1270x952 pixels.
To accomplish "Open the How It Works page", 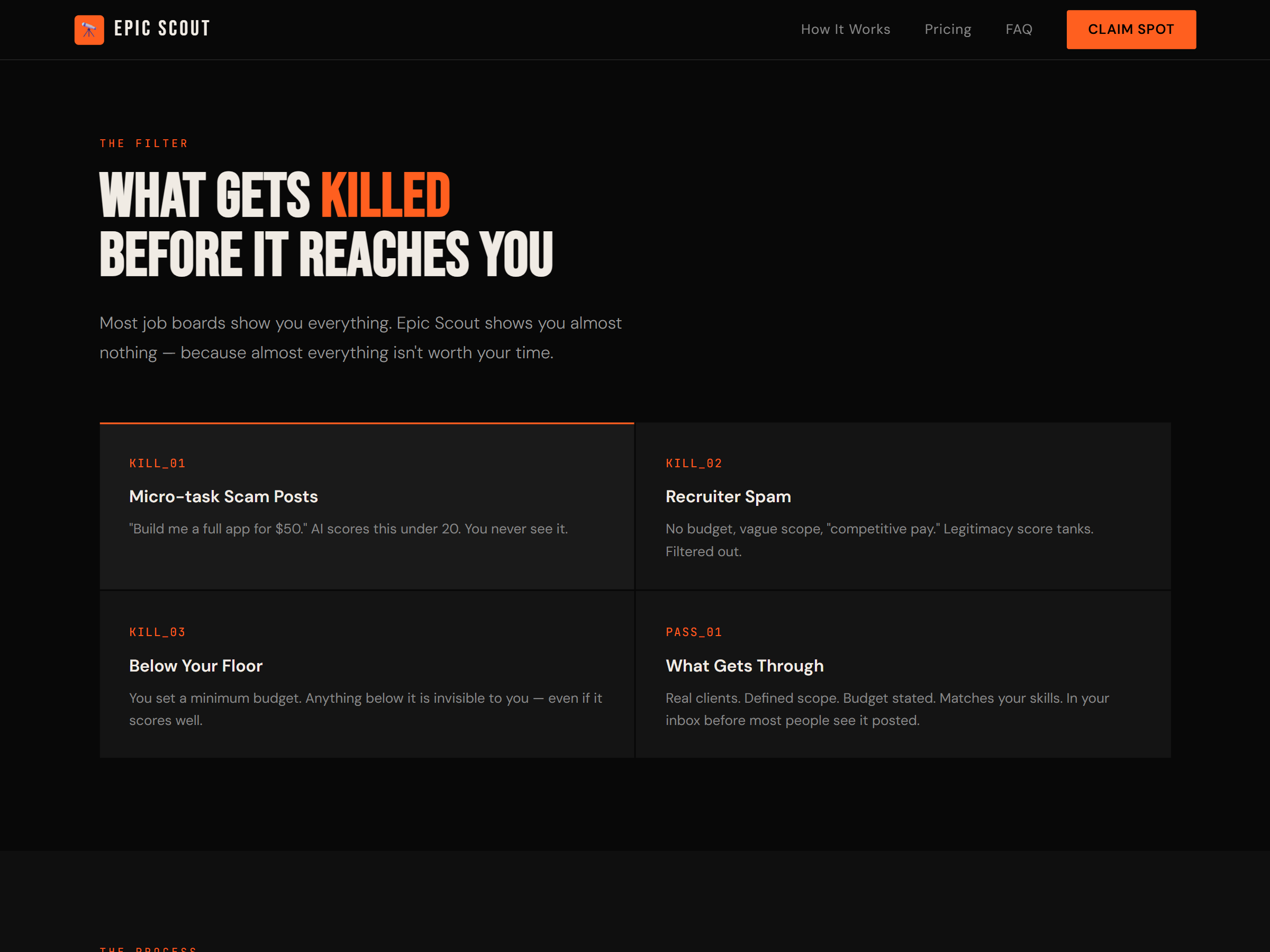I will (845, 29).
